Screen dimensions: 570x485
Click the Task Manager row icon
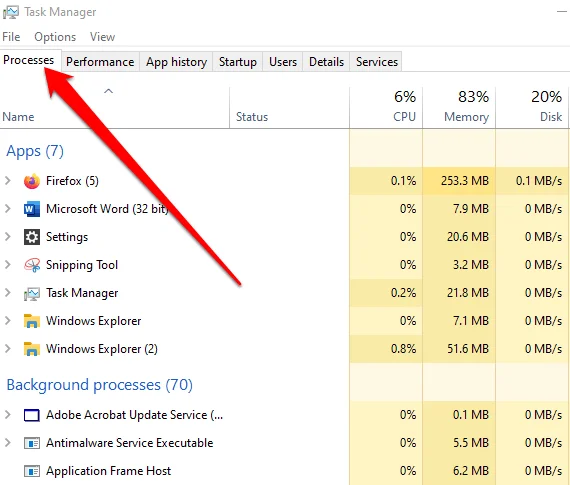pyautogui.click(x=32, y=293)
